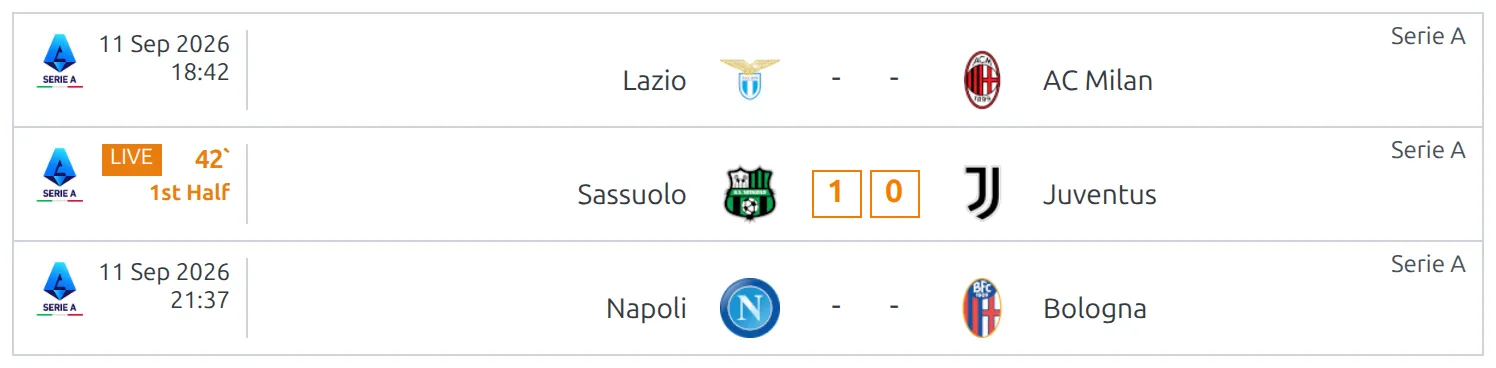Open the Sassuolo team crest
1496x368 pixels.
coord(749,194)
